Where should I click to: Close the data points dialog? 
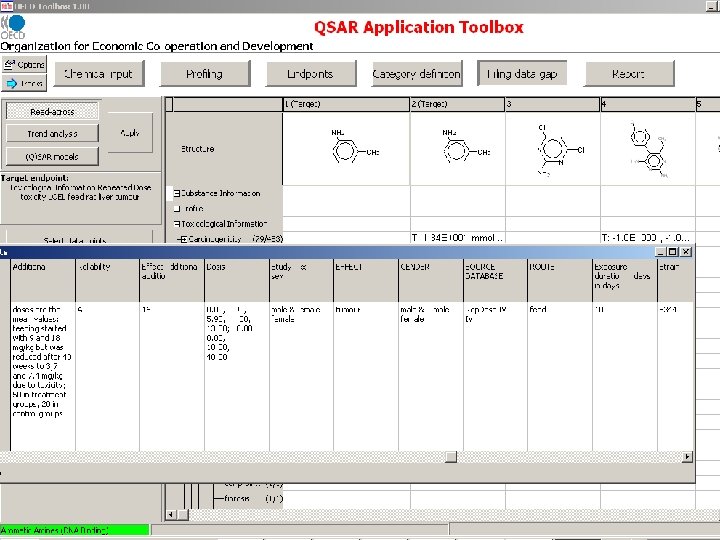pyautogui.click(x=686, y=252)
